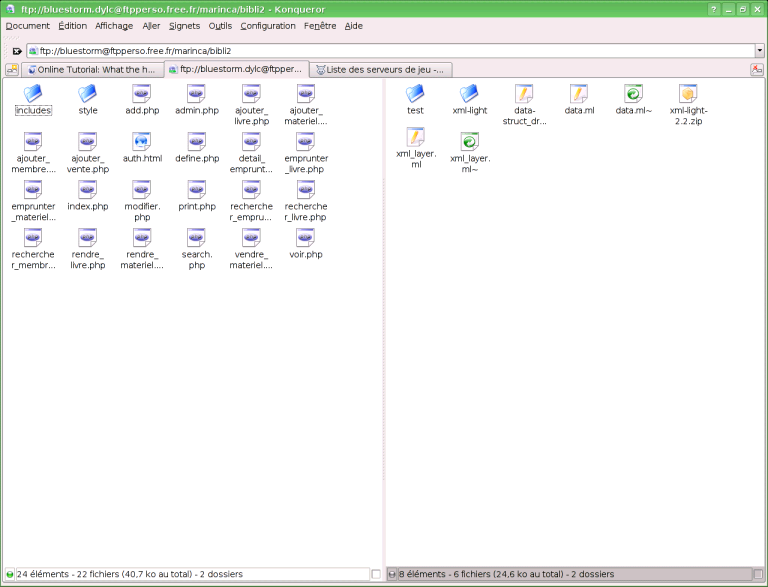Expand the location bar history dropdown
This screenshot has width=768, height=587.
(759, 51)
